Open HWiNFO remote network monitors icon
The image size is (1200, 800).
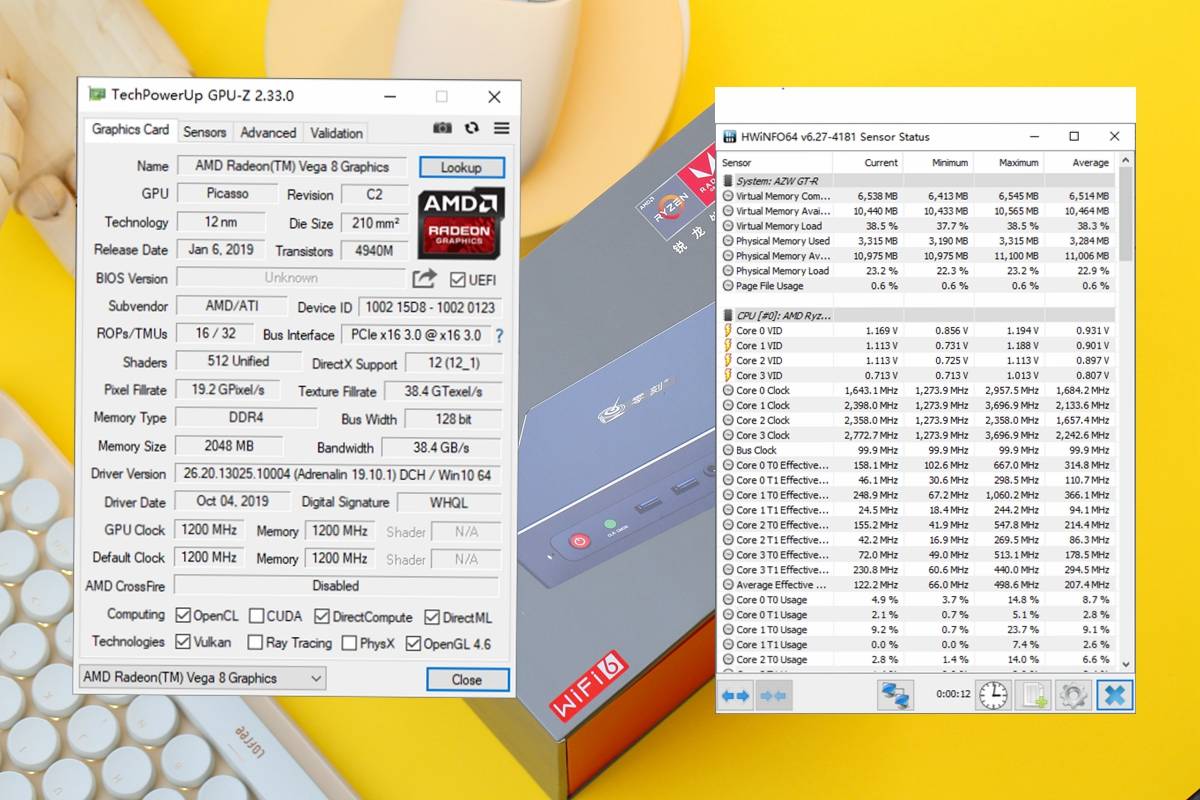[x=895, y=695]
